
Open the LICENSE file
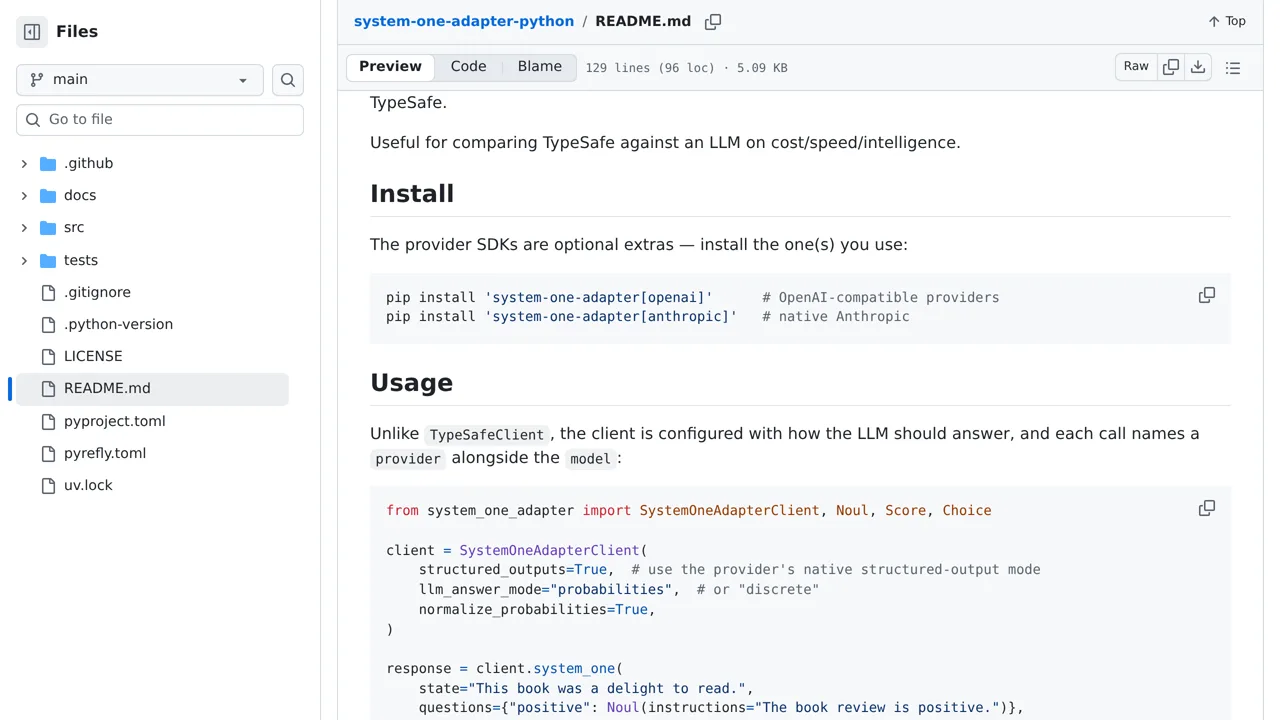coord(93,357)
